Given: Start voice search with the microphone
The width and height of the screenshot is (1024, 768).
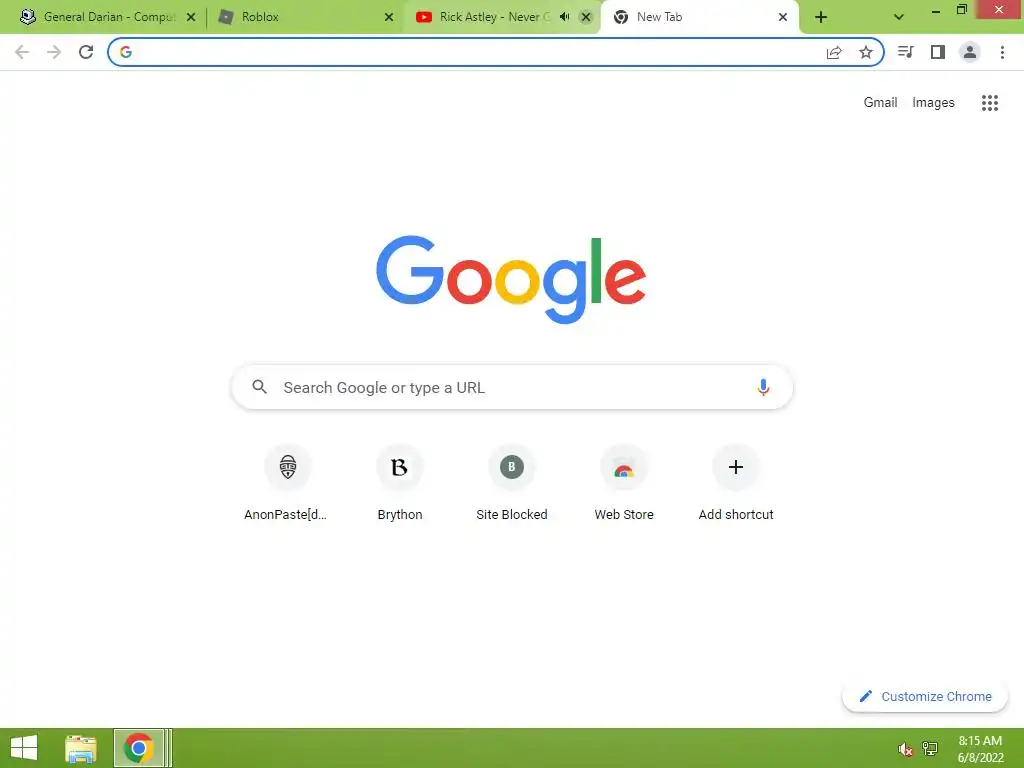Looking at the screenshot, I should [763, 387].
